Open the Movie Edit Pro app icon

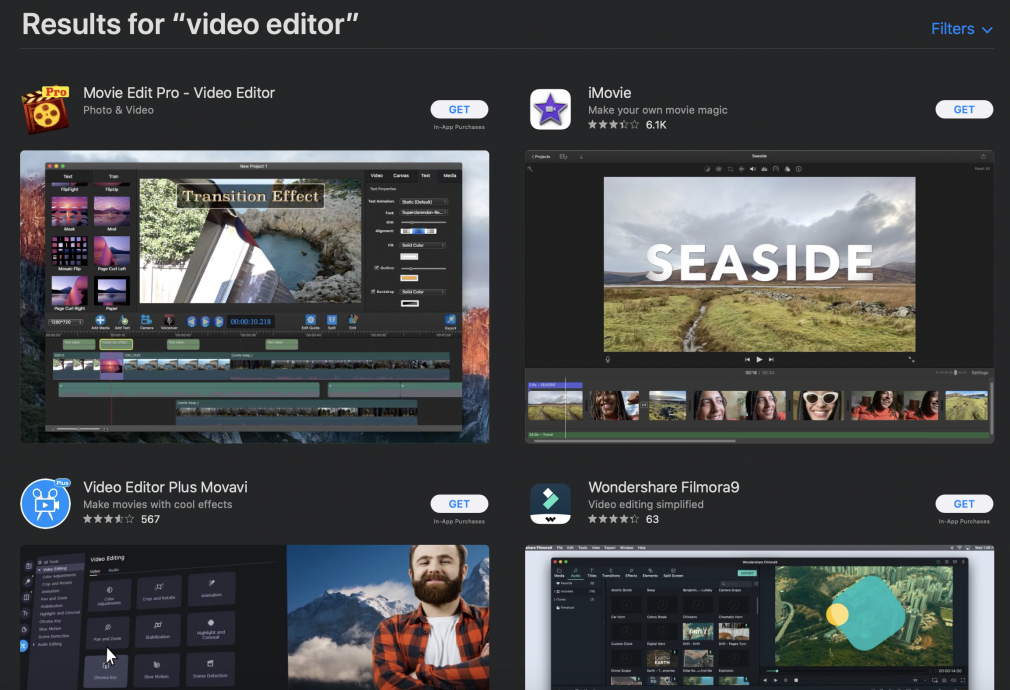45,109
